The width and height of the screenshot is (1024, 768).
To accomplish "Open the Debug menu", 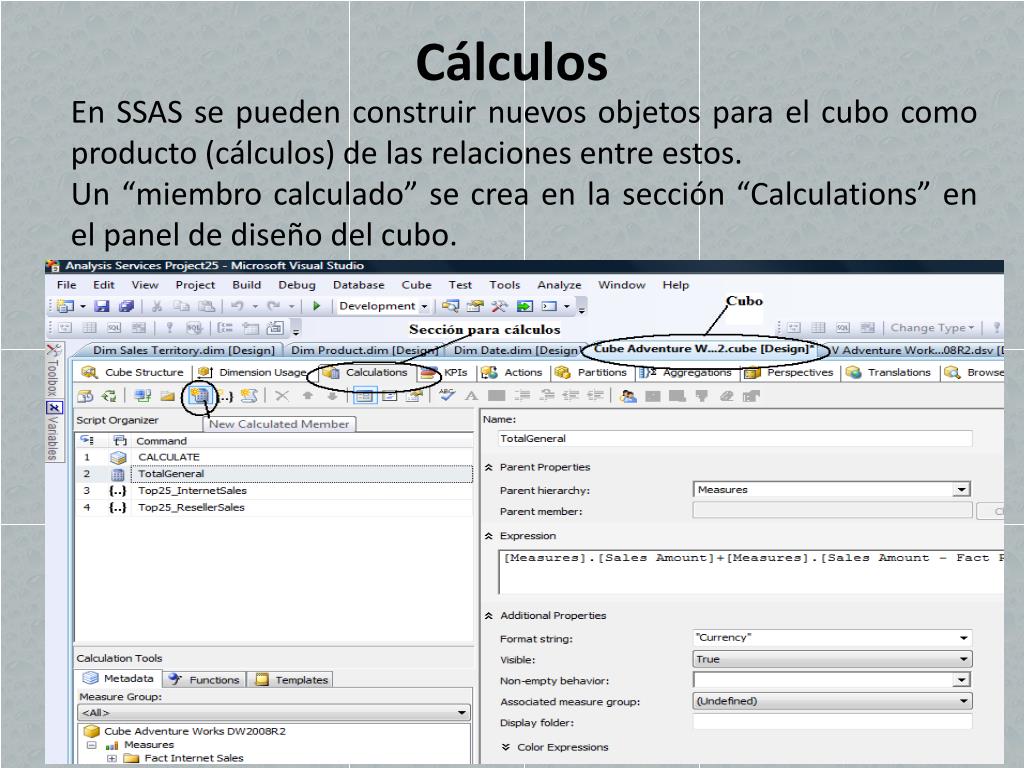I will coord(296,285).
